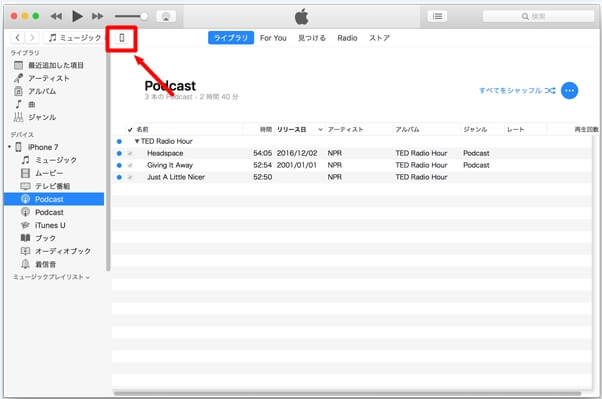Screen dimensions: 602x399
Task: Open the ストア tab
Action: (x=379, y=38)
